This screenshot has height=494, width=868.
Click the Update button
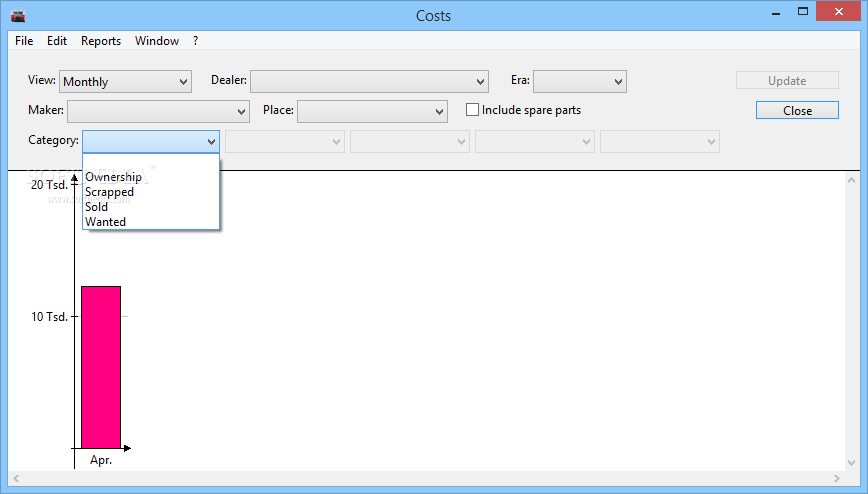[787, 80]
